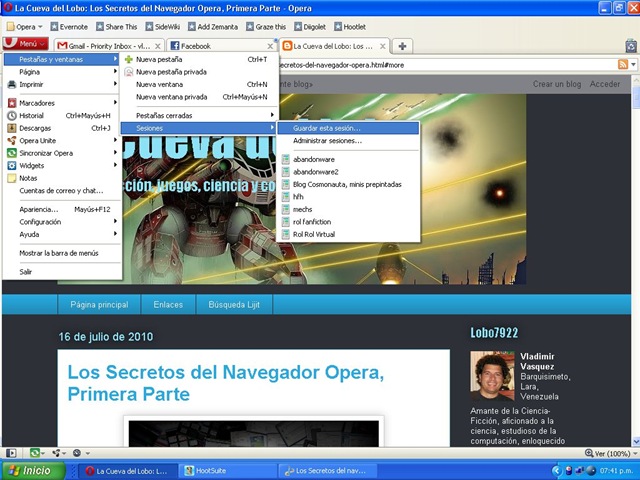Open Evernote bookmarklet in bookmarks bar

click(69, 27)
